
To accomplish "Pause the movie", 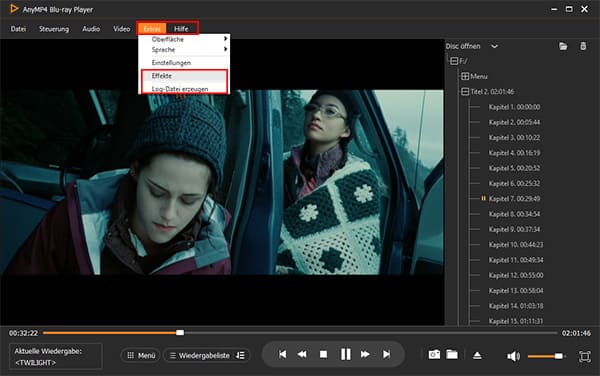I will 345,354.
